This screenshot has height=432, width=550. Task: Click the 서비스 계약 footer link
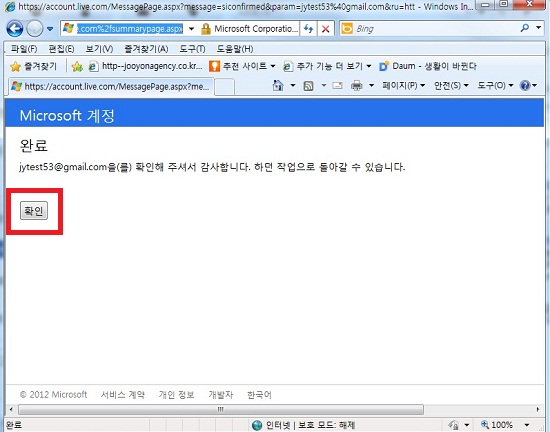(x=123, y=395)
